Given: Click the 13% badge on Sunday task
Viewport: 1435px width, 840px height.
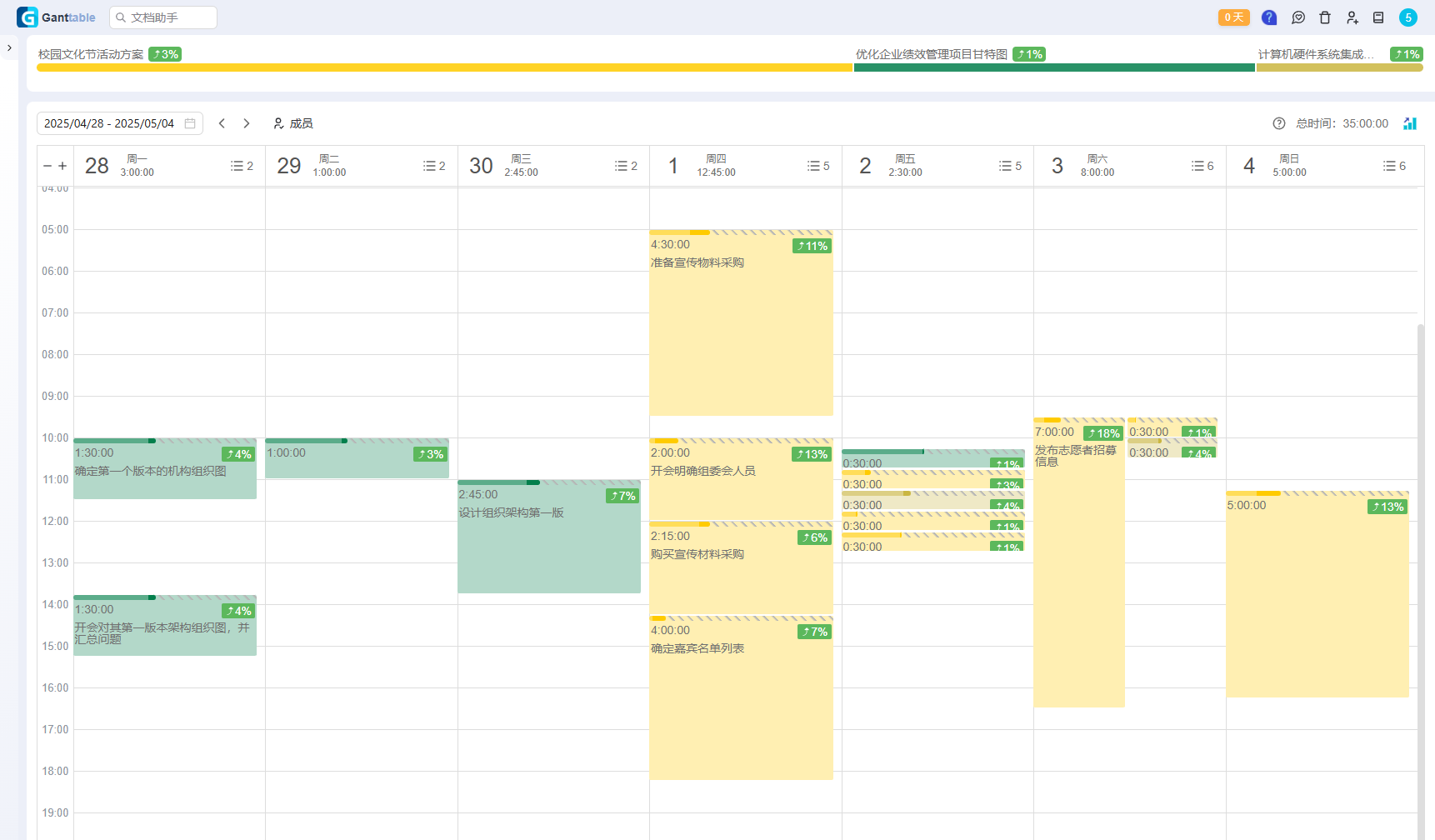Looking at the screenshot, I should pos(1388,507).
